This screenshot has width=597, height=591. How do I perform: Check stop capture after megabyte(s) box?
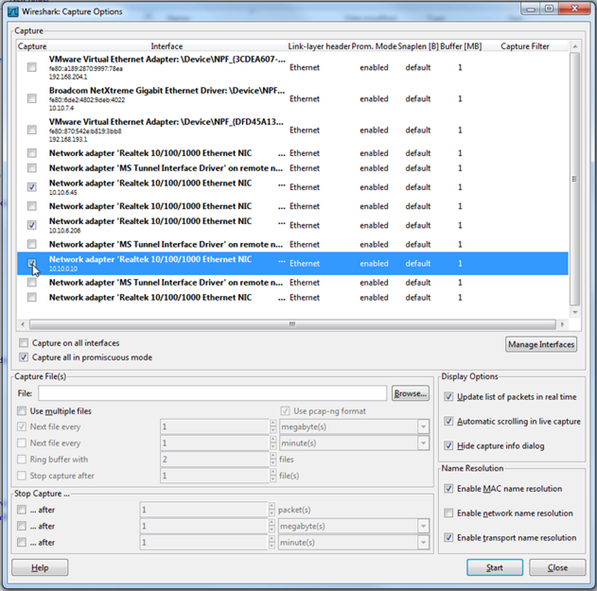tap(22, 526)
